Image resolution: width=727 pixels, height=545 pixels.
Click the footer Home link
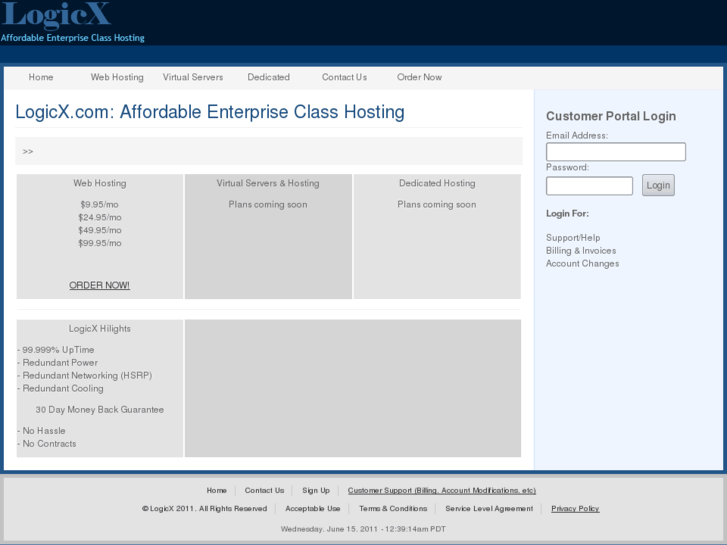click(217, 490)
